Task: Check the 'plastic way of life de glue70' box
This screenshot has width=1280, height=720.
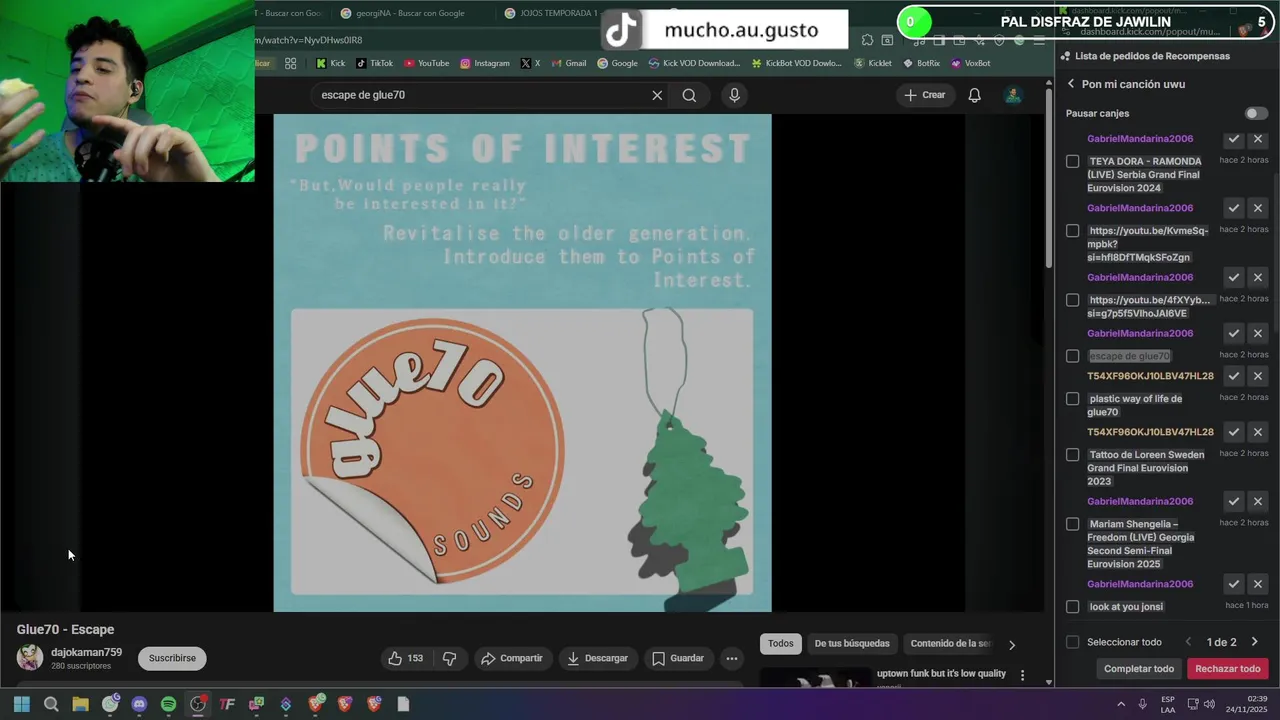Action: click(1073, 399)
